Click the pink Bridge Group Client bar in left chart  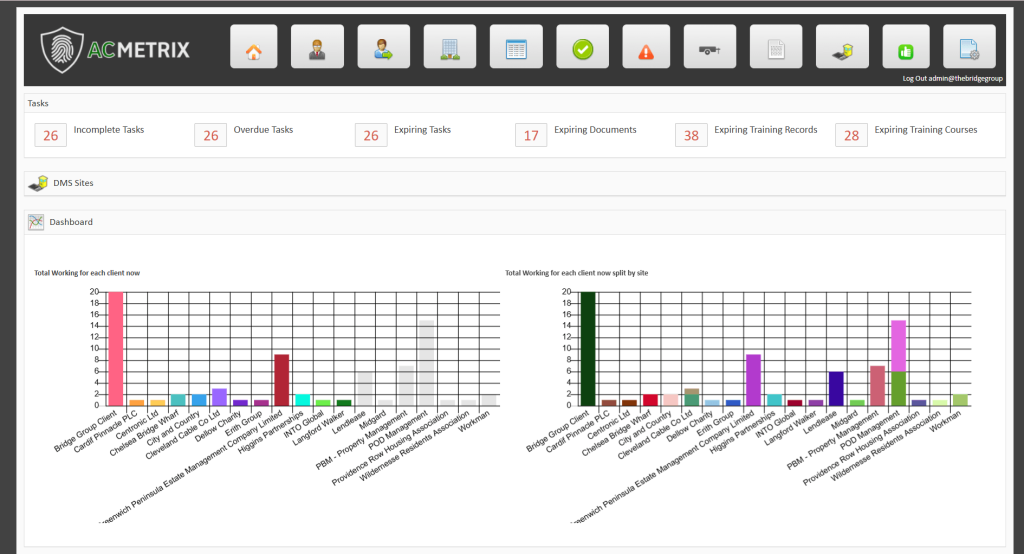(116, 349)
